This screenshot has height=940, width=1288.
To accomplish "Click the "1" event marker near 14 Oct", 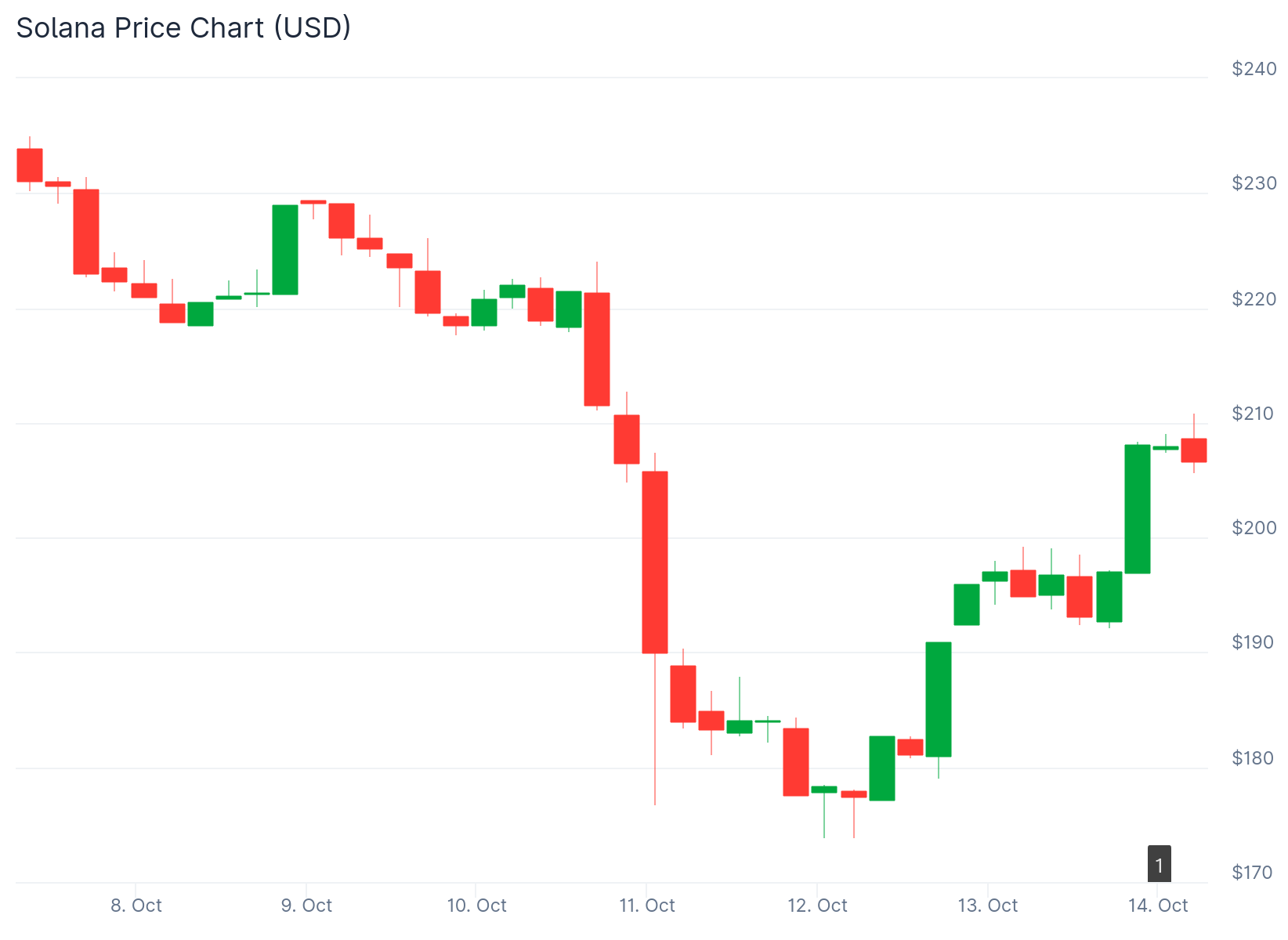I will (x=1159, y=864).
